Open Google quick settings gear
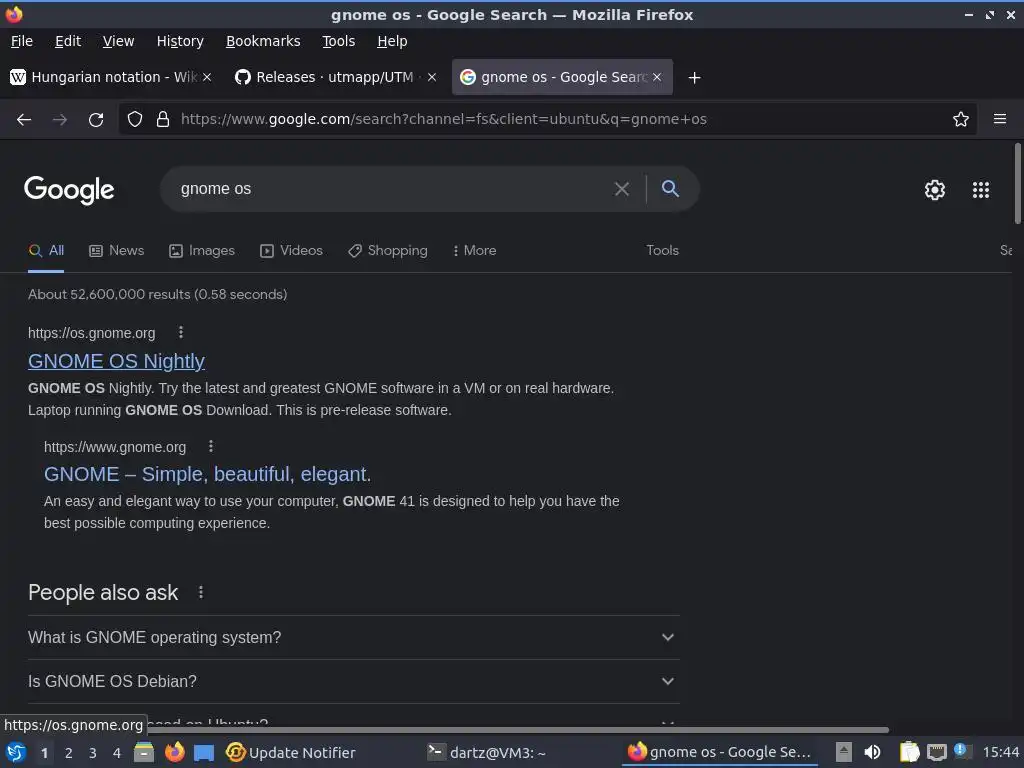Screen dimensions: 1024x768 point(935,189)
